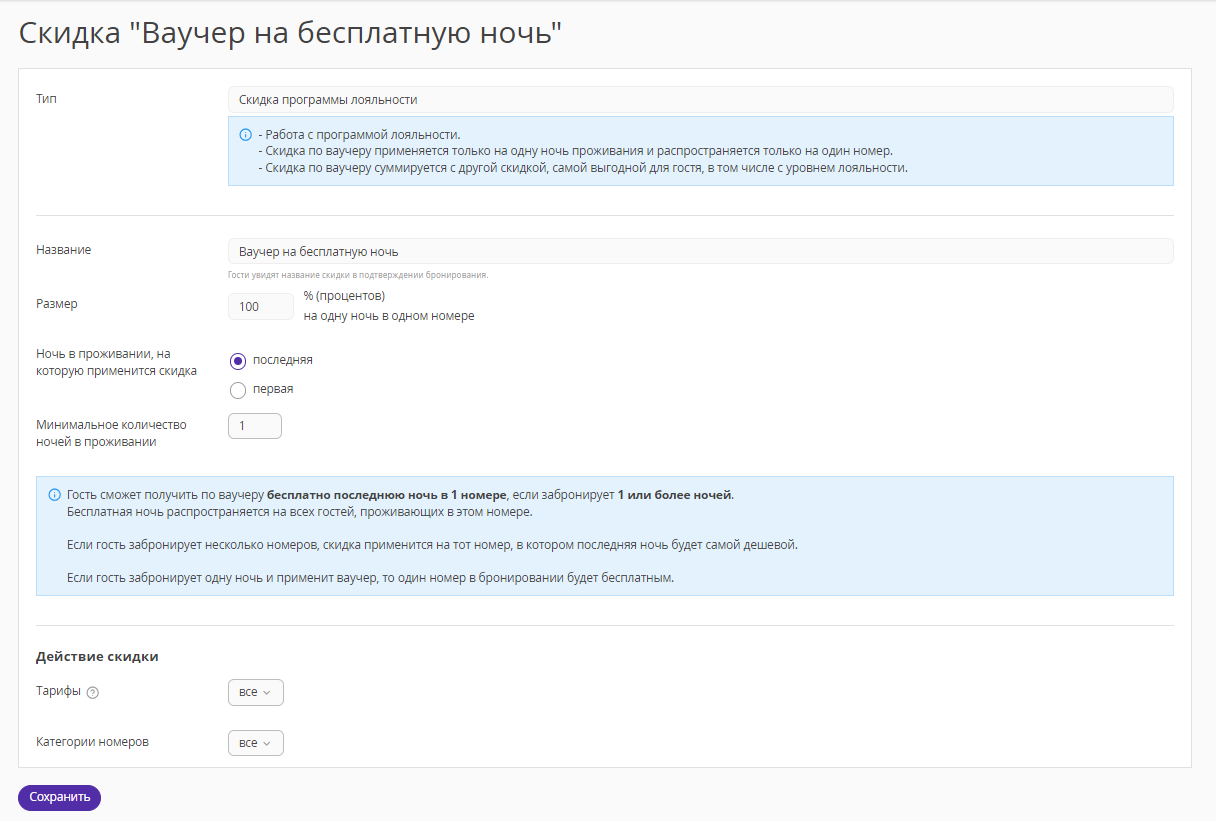The width and height of the screenshot is (1216, 821).
Task: Click the help icon next to Тарифы
Action: (x=93, y=693)
